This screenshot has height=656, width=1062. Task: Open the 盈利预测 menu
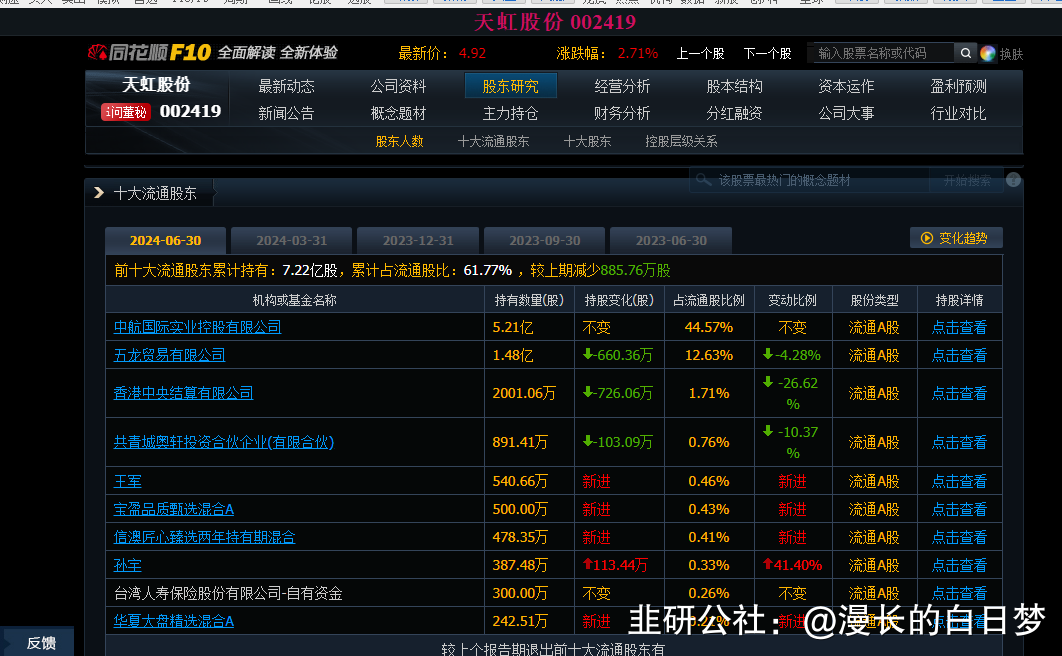pos(958,87)
